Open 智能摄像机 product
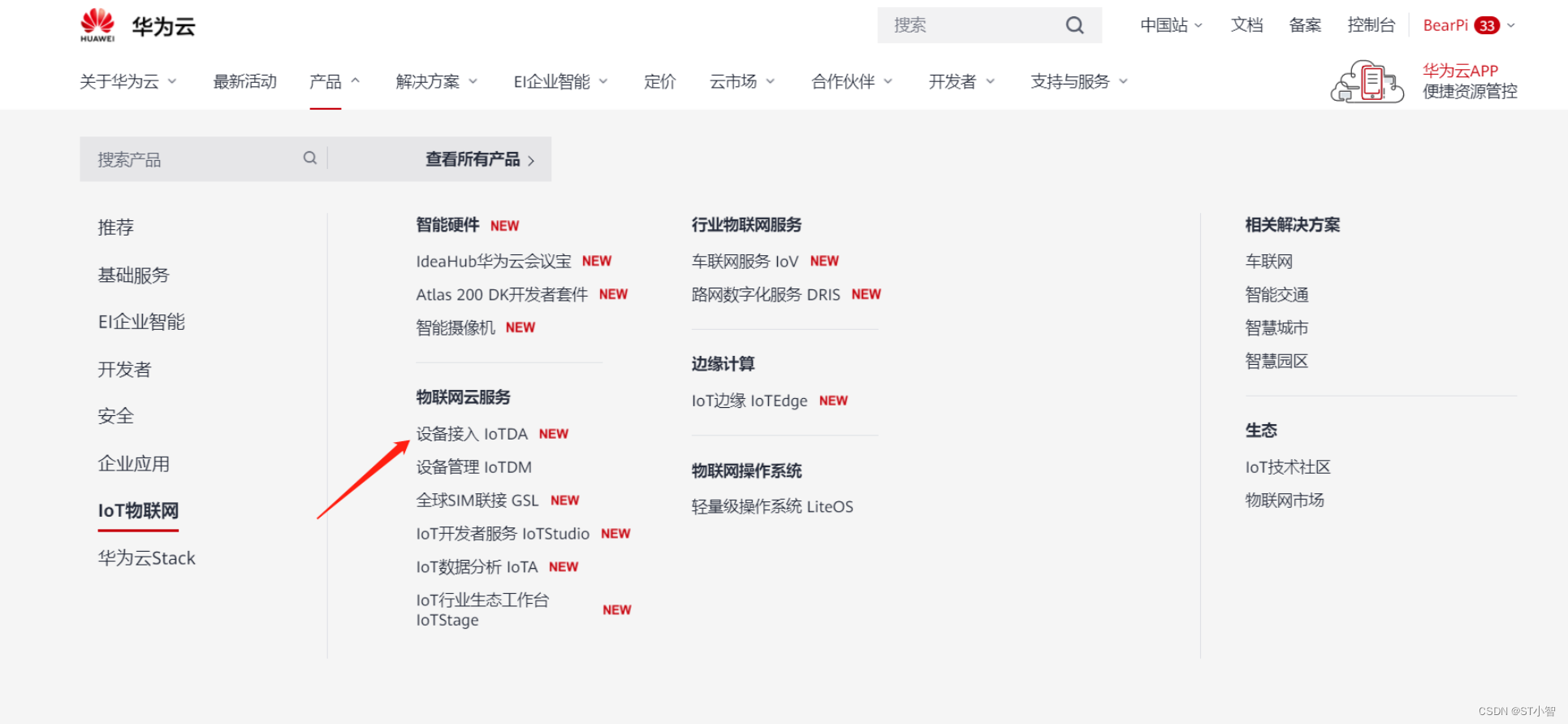Screen dimensions: 1568x724 456,327
